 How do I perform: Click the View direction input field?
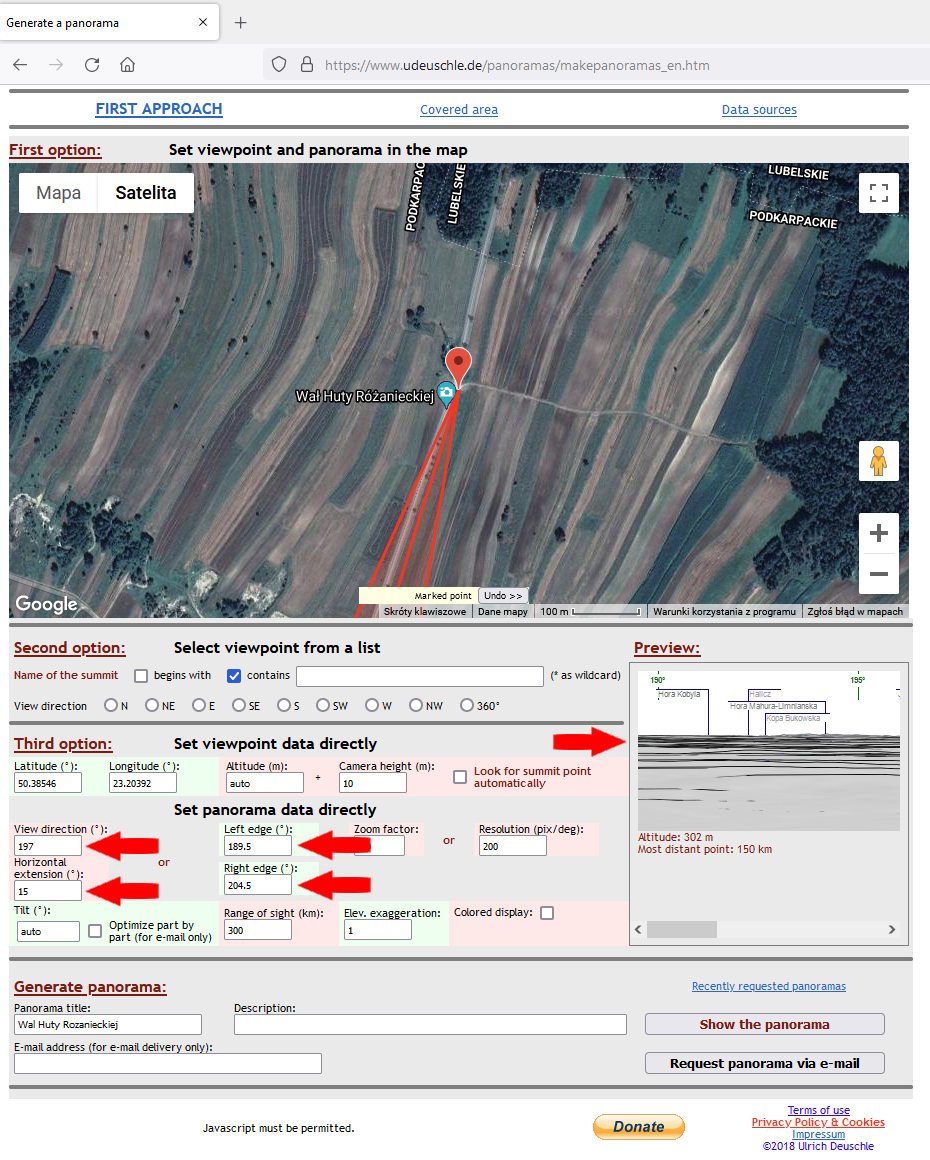click(48, 846)
